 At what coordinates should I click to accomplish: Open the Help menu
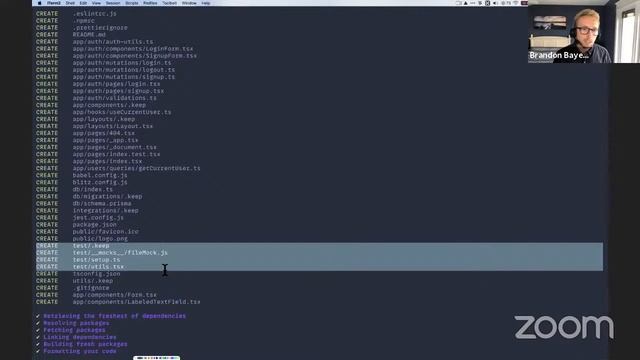point(206,3)
